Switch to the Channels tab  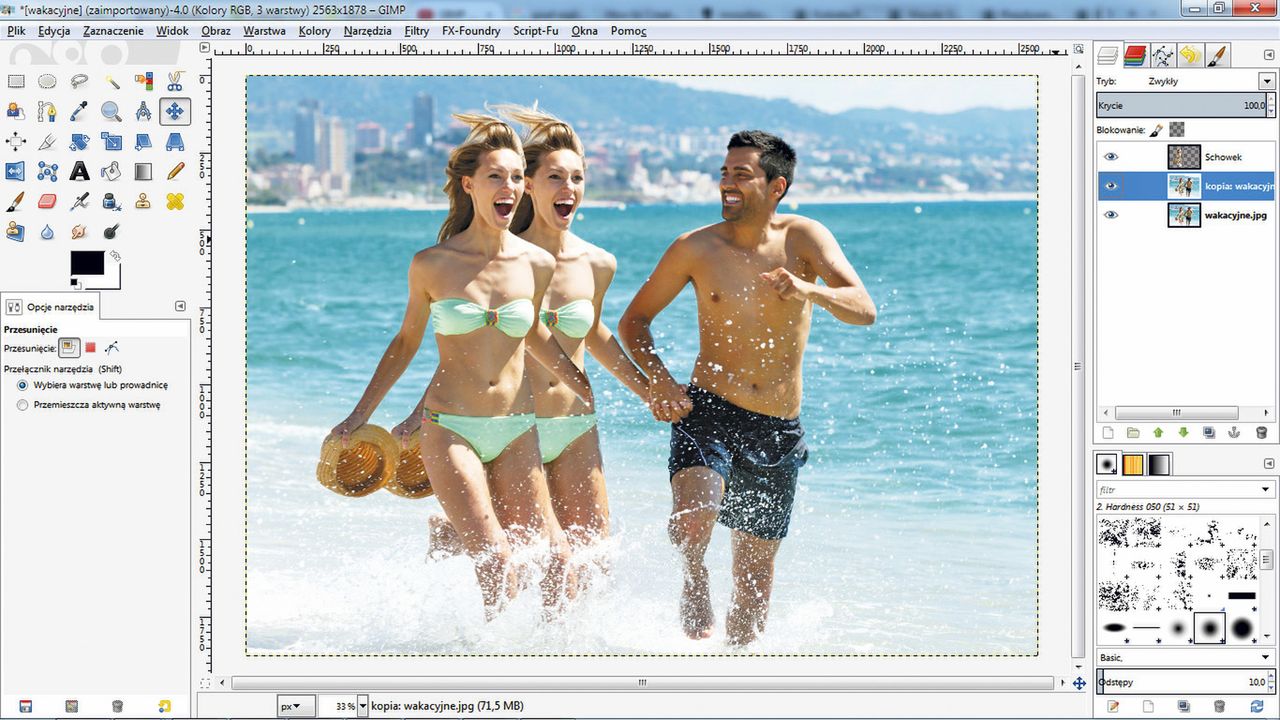coord(1135,55)
